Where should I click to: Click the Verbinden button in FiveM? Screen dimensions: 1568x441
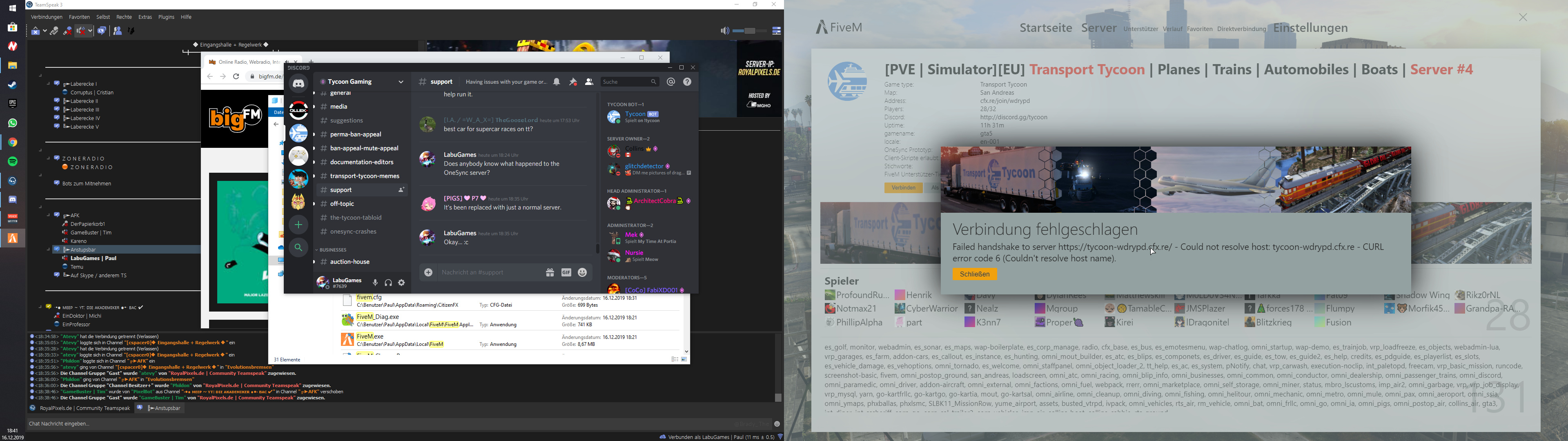pyautogui.click(x=903, y=188)
